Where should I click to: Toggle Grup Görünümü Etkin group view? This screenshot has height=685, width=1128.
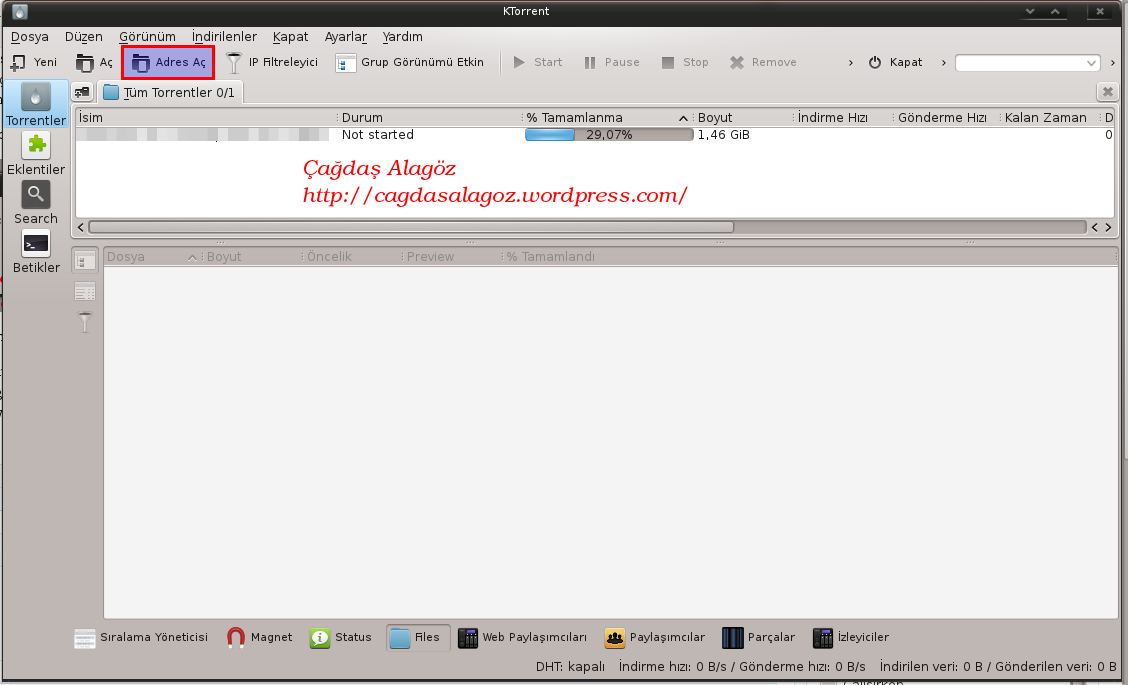pyautogui.click(x=410, y=63)
